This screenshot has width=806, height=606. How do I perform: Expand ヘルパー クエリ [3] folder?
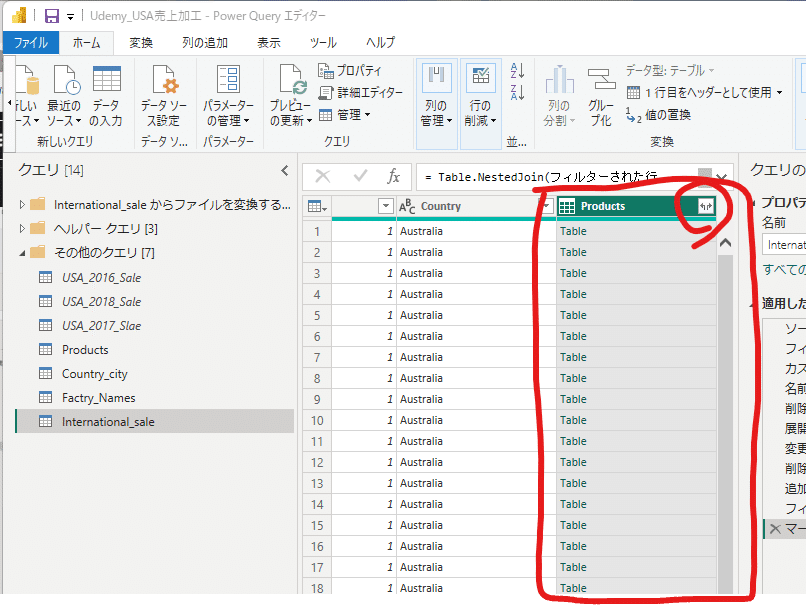pos(22,228)
